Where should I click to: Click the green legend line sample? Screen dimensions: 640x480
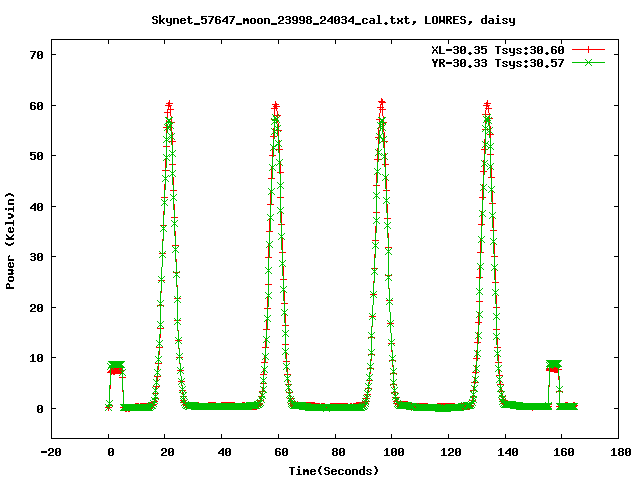pyautogui.click(x=588, y=62)
